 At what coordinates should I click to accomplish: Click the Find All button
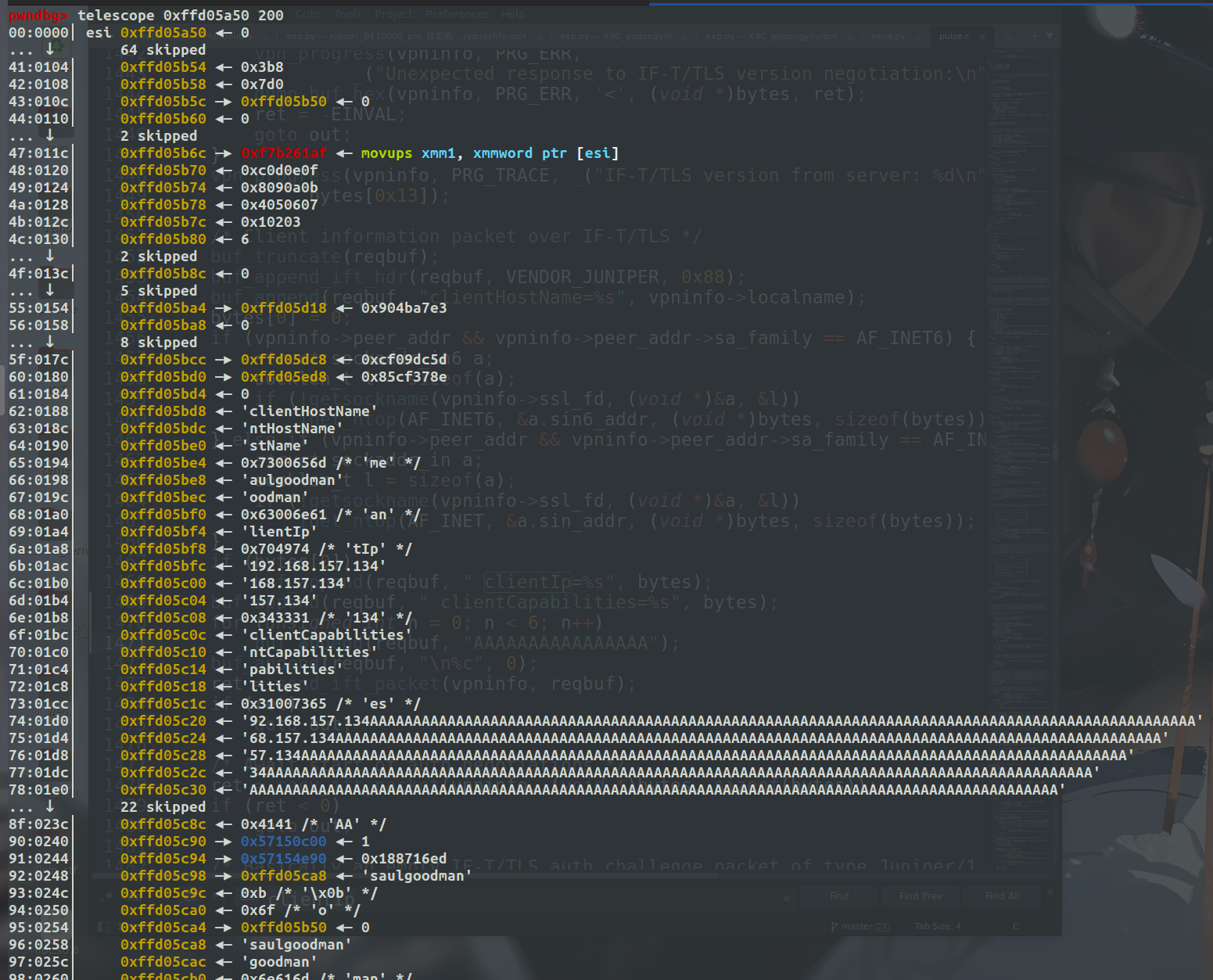tap(1002, 896)
